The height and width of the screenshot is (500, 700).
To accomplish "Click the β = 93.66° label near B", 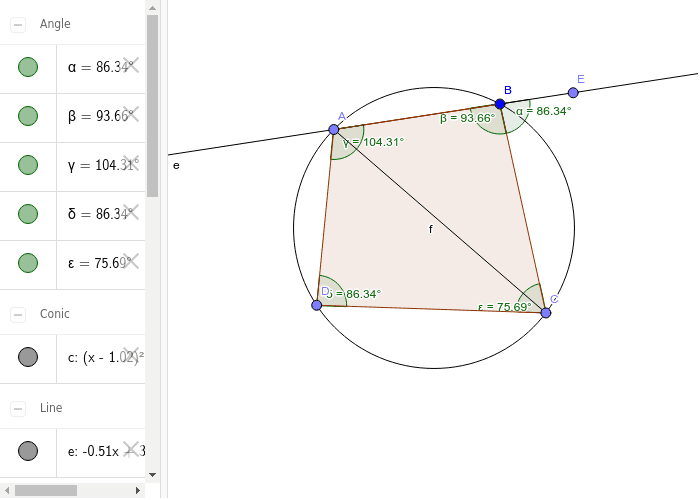I will coord(467,118).
